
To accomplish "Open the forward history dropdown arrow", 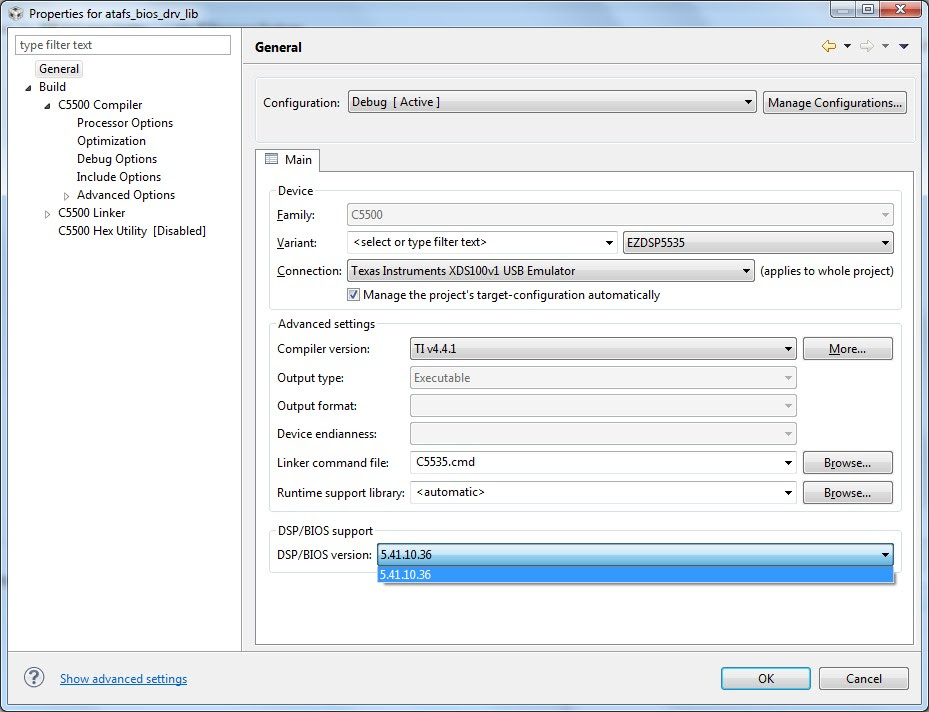I will pos(885,46).
